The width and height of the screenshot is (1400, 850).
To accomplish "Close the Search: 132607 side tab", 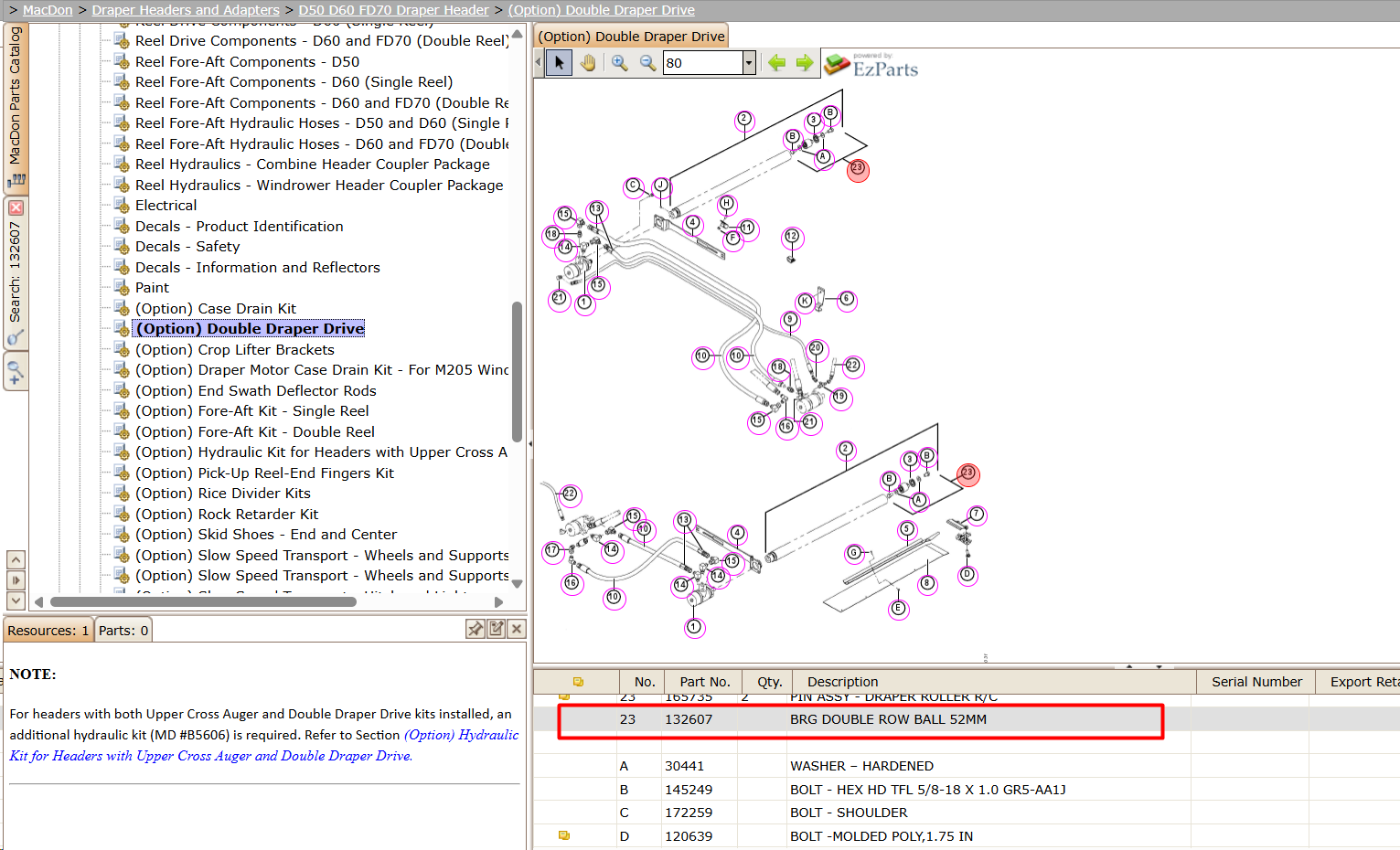I will [16, 208].
